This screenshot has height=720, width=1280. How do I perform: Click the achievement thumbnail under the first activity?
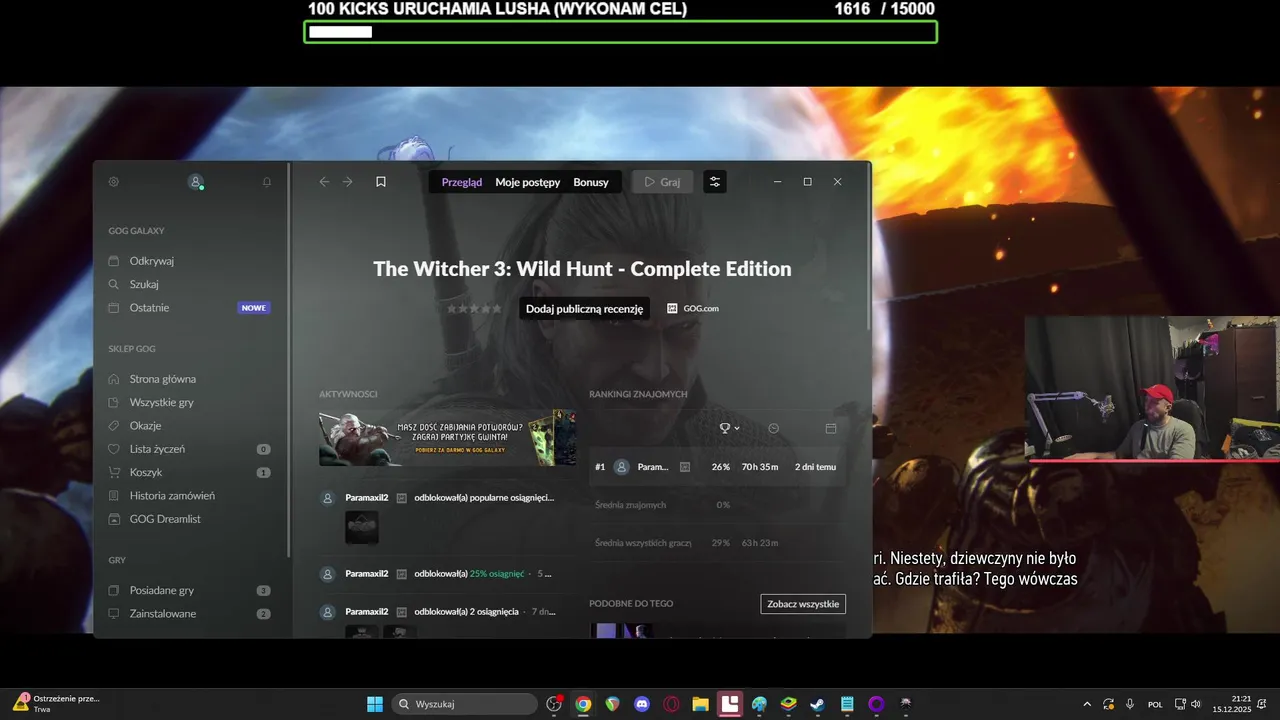(362, 528)
